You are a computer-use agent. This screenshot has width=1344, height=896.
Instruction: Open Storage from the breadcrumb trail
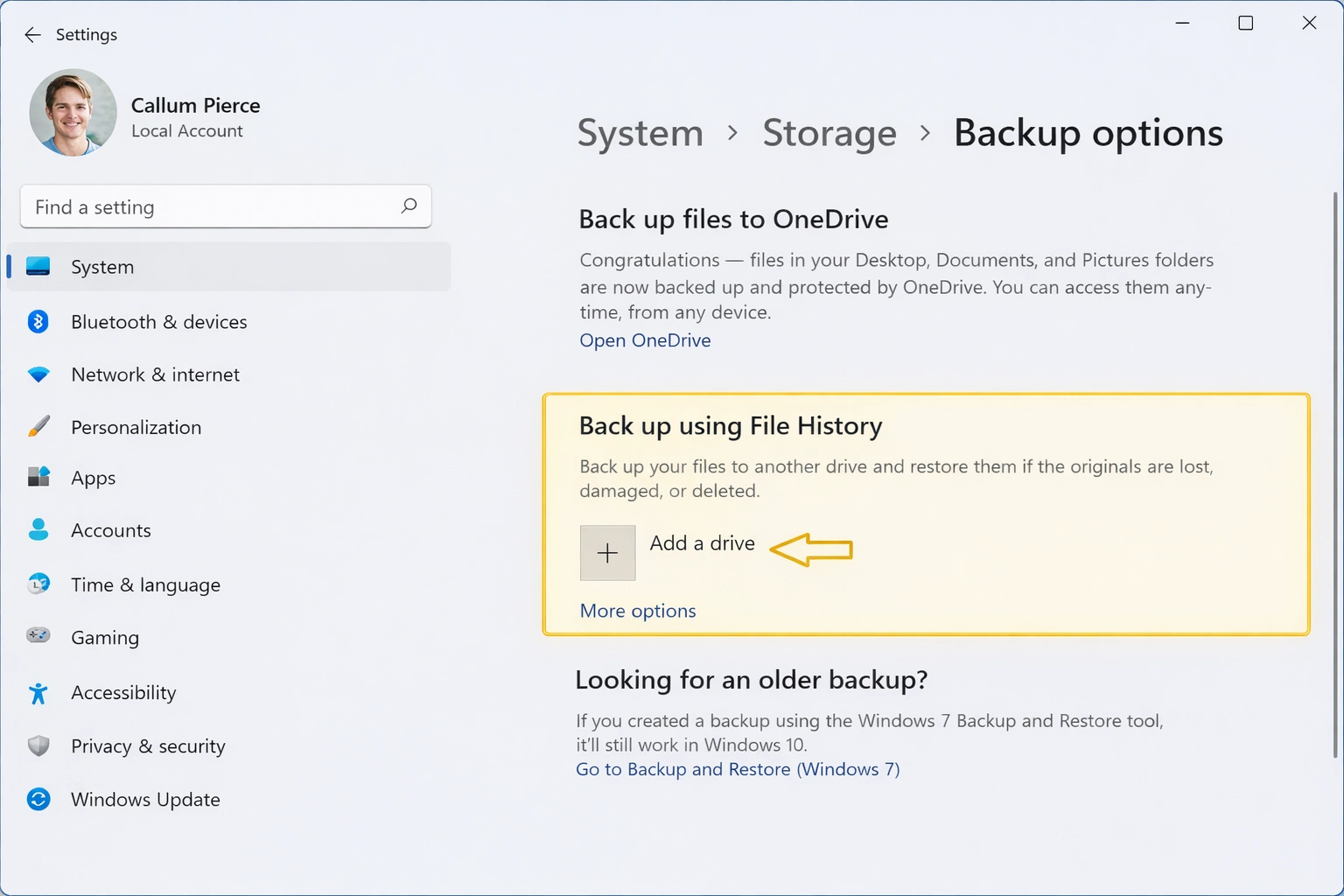click(x=829, y=133)
